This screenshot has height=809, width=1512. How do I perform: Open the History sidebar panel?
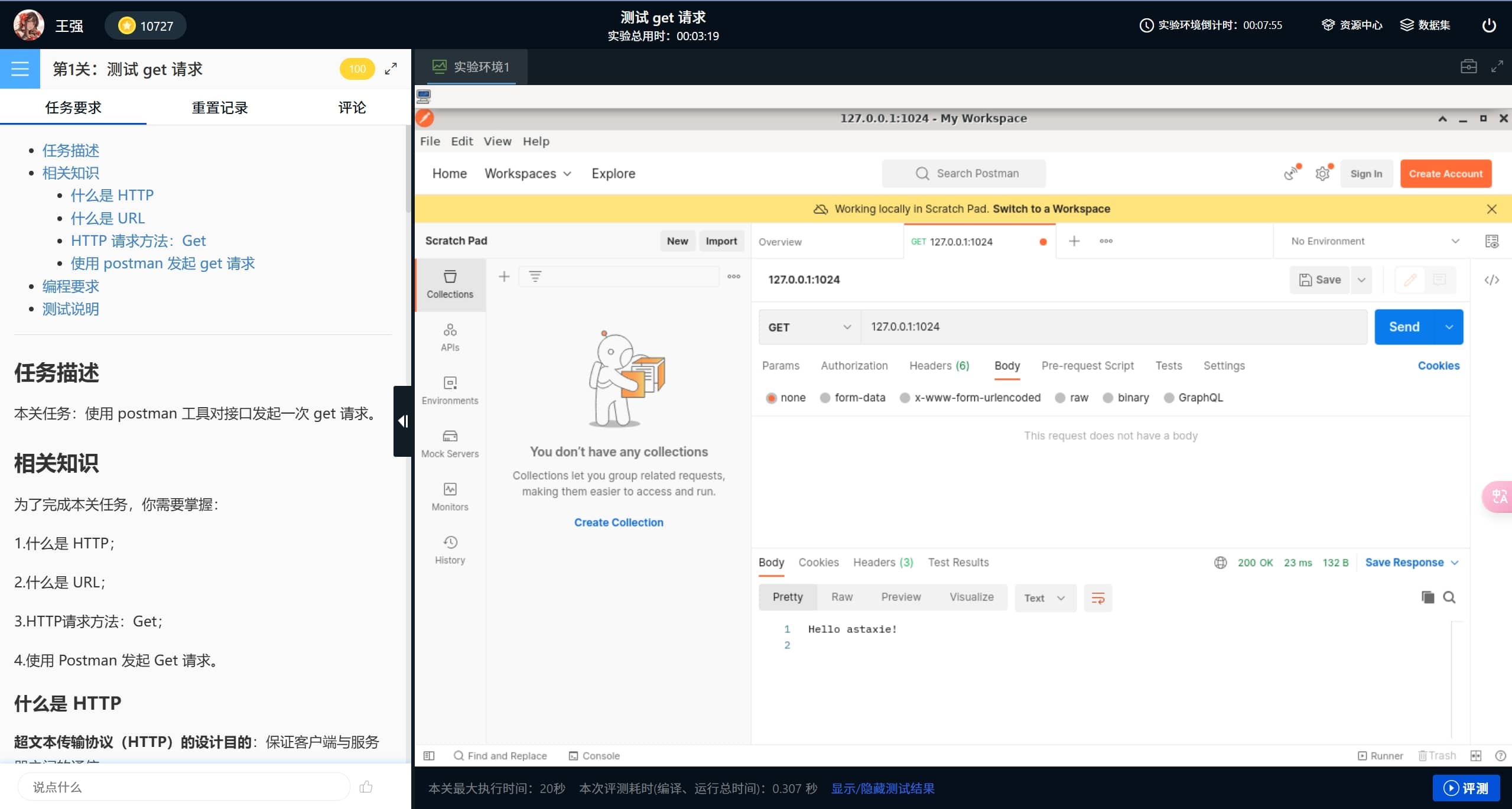450,550
